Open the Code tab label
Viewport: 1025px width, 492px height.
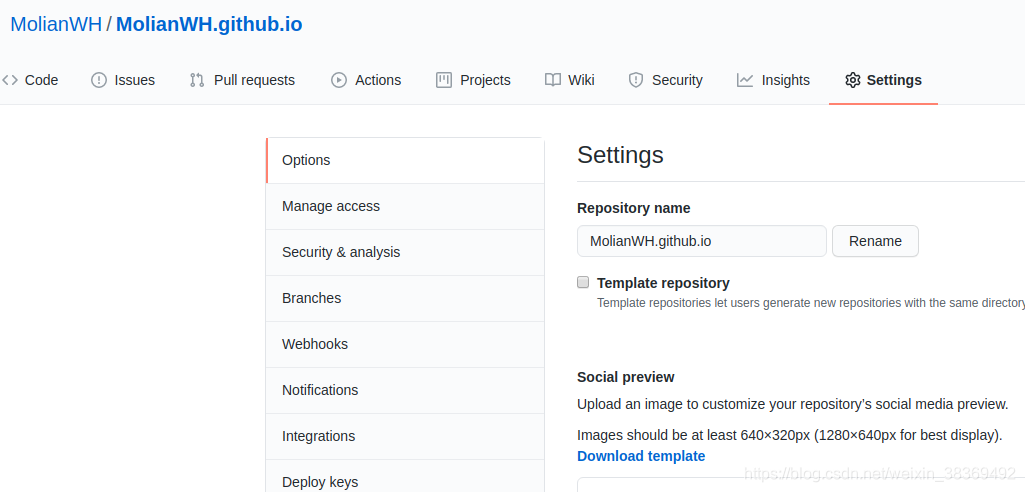[41, 80]
